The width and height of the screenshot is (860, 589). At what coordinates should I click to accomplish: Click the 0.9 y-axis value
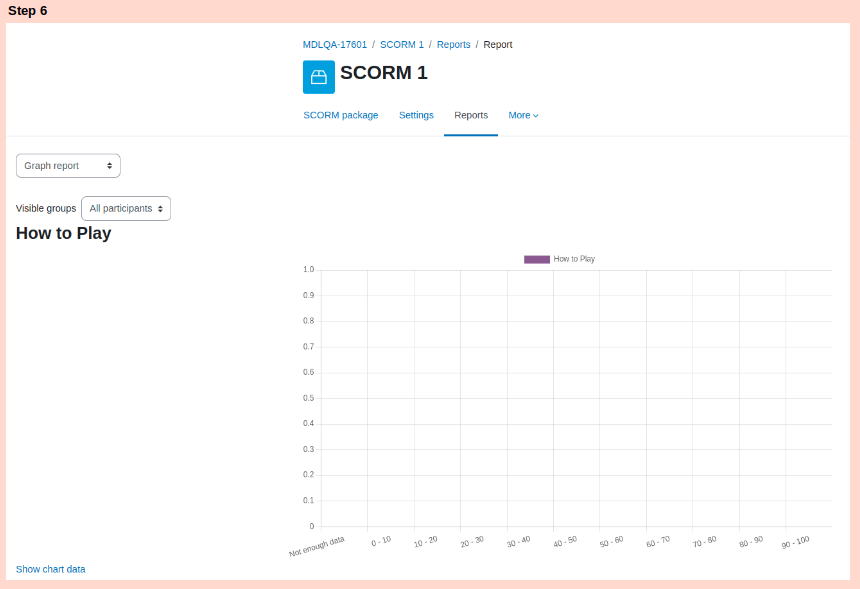tap(308, 295)
